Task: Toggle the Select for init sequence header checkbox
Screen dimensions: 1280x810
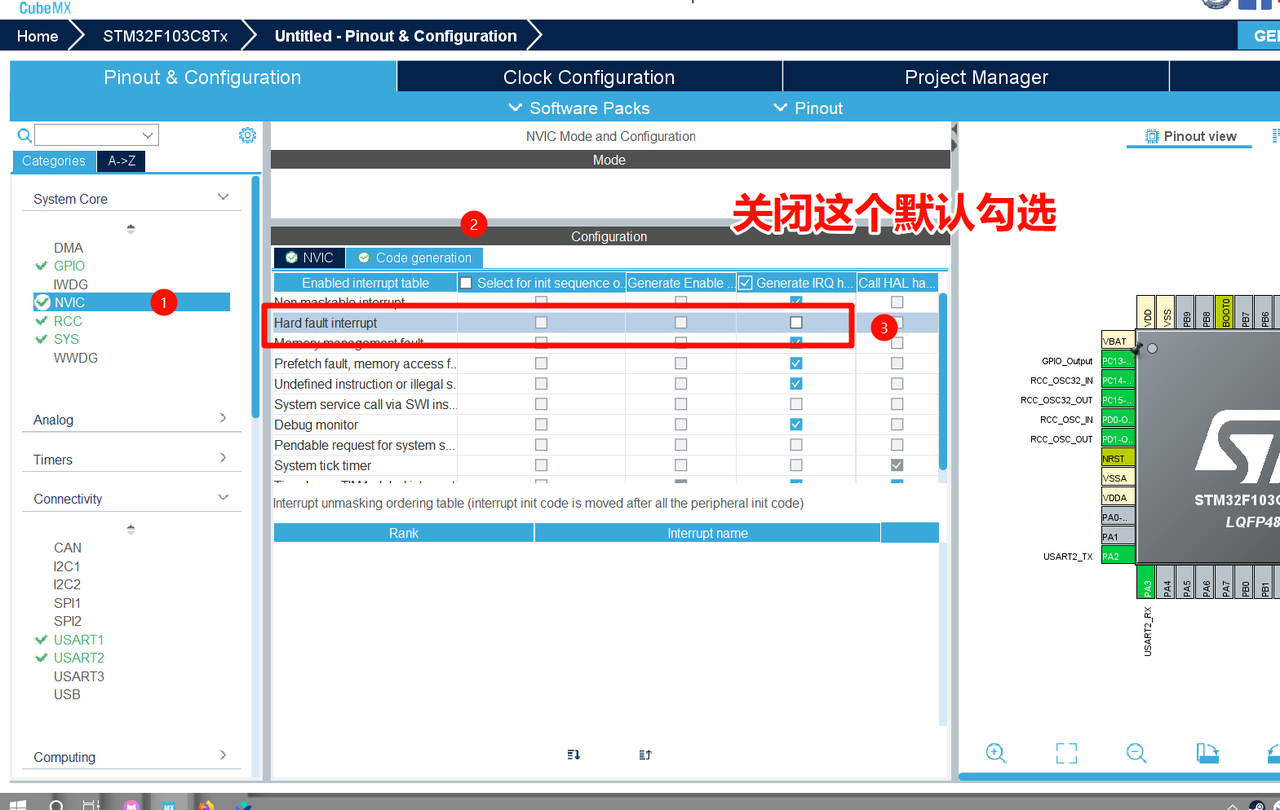Action: tap(466, 283)
